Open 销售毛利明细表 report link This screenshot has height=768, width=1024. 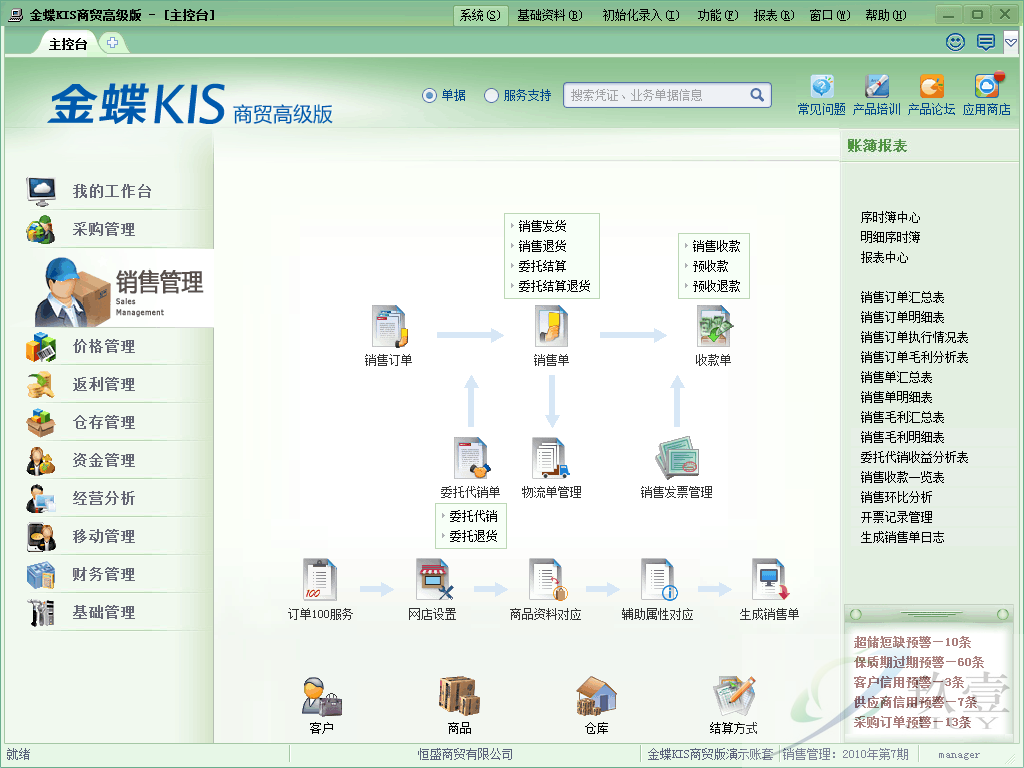point(902,437)
